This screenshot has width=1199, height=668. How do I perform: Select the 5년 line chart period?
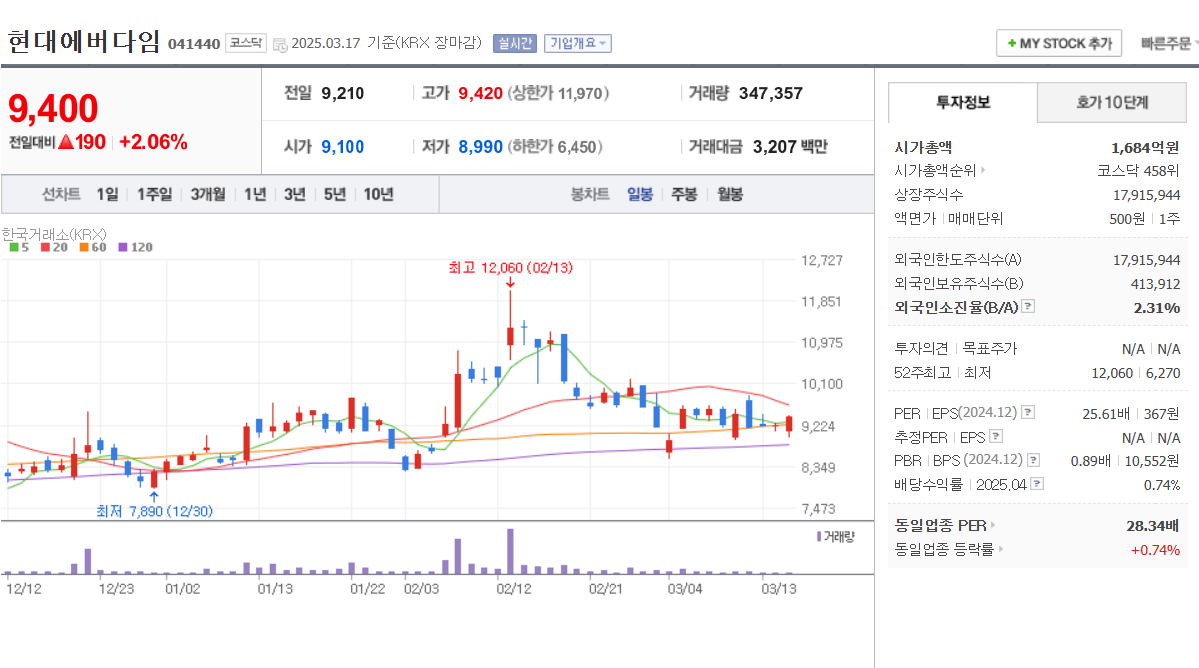334,194
